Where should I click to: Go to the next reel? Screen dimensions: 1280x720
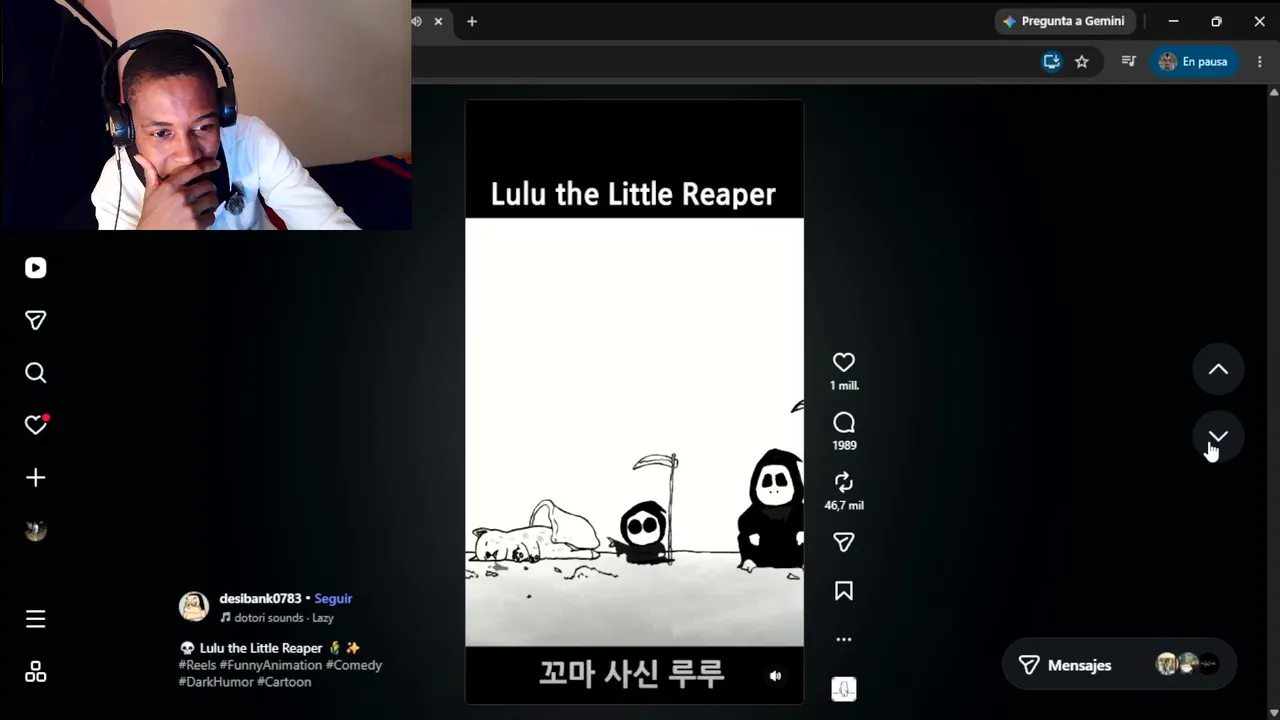[x=1218, y=437]
